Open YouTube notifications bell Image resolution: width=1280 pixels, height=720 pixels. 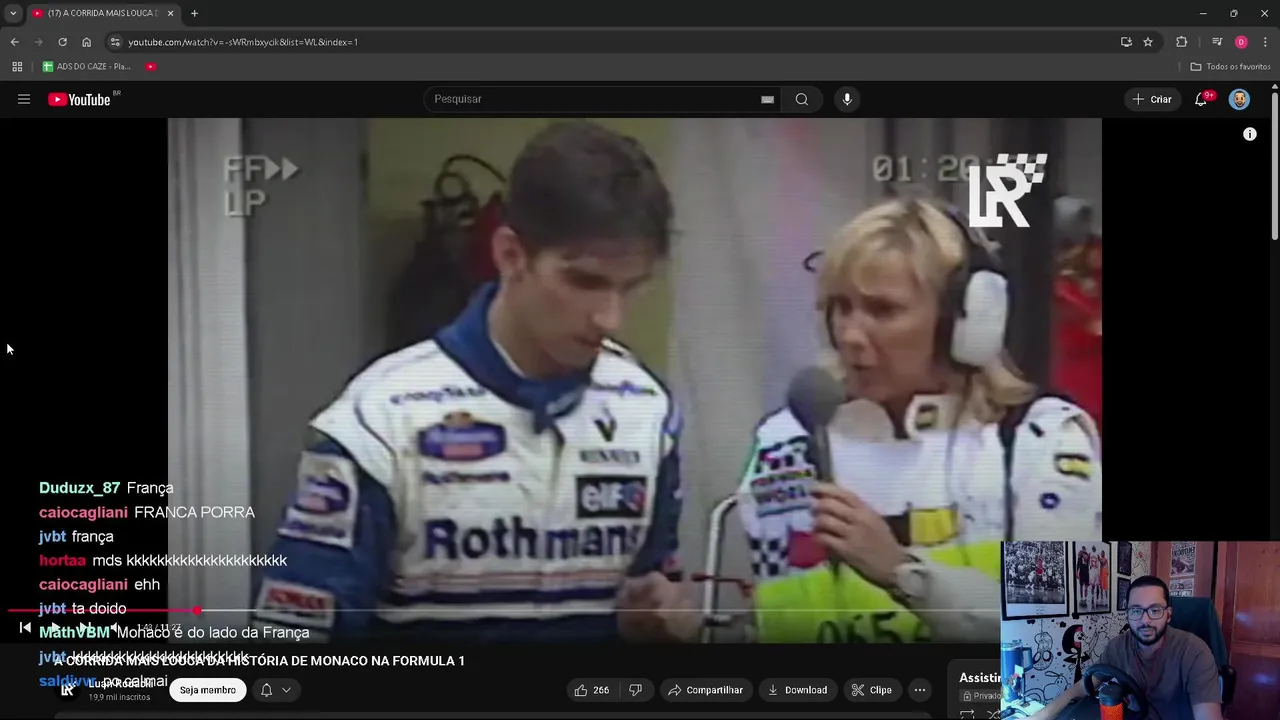click(x=1201, y=99)
